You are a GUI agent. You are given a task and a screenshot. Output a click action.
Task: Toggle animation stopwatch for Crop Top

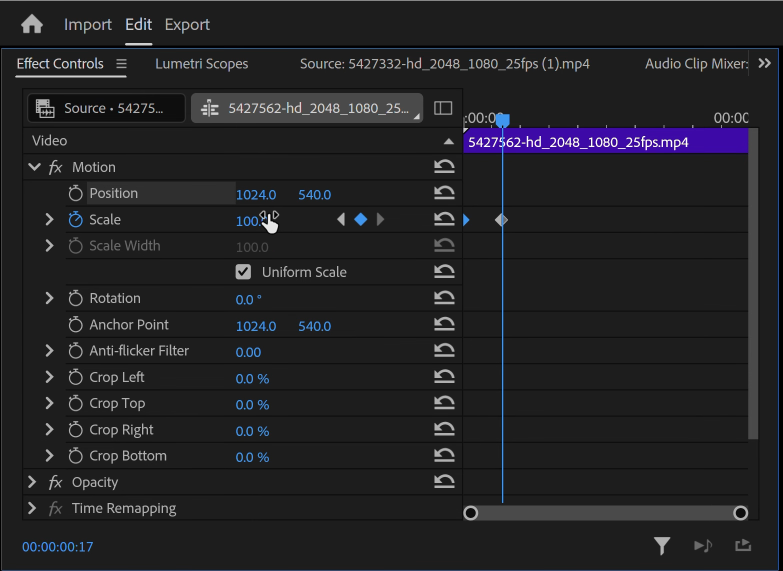tap(75, 403)
